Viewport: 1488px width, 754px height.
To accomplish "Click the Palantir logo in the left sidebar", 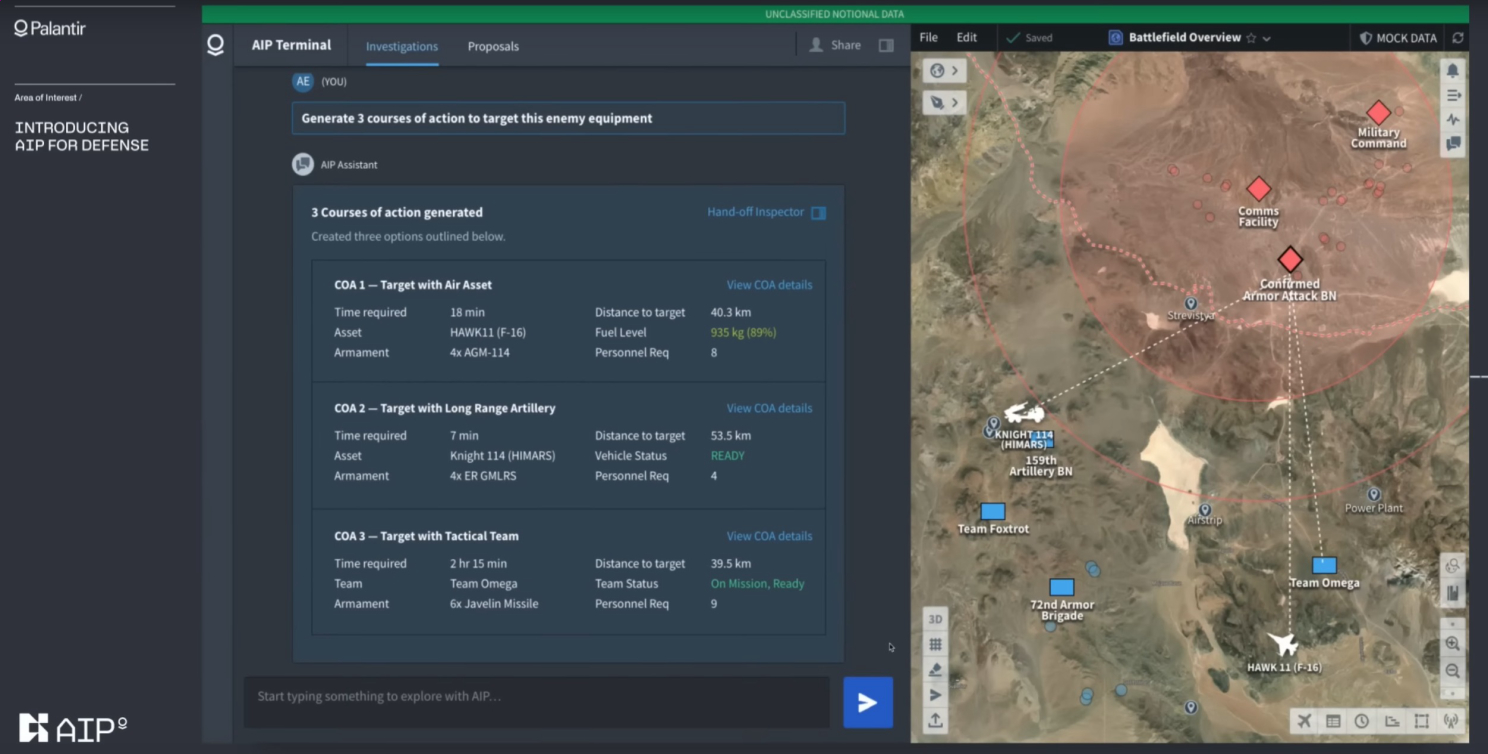I will coord(50,29).
